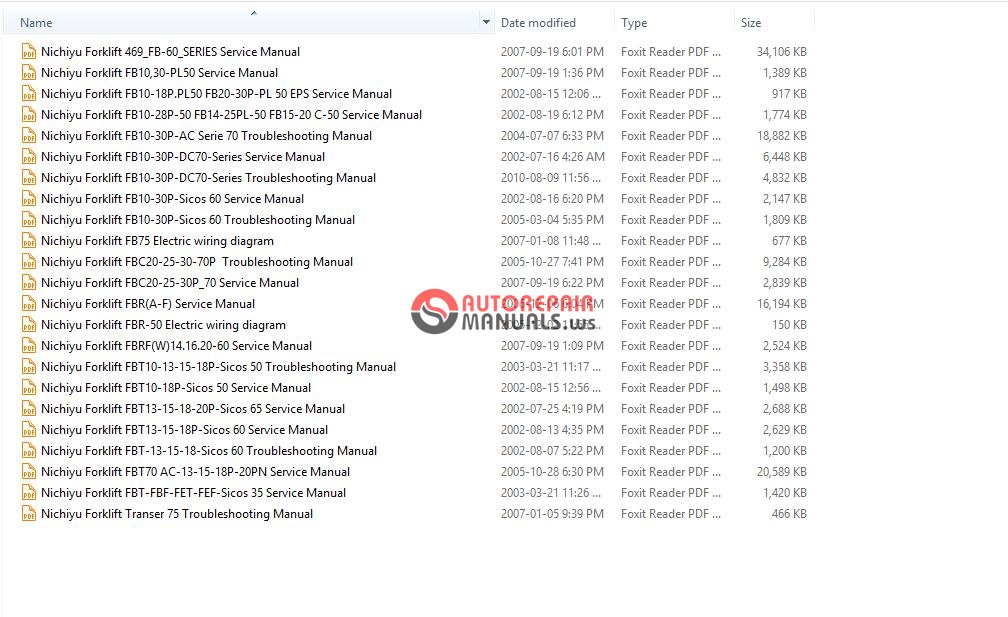Click date '2007-01-05 9:39 PM'
1008x617 pixels.
pos(552,514)
